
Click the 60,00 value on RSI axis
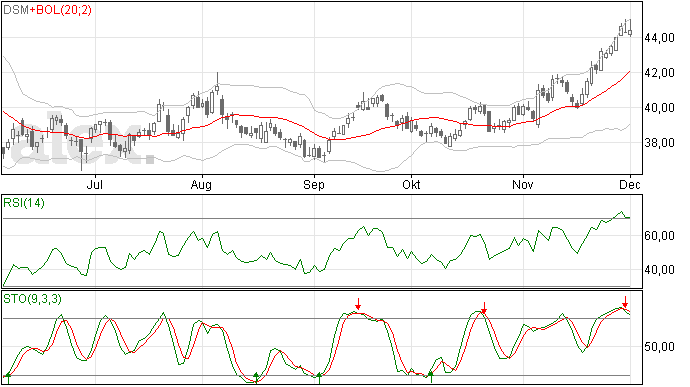click(x=659, y=236)
